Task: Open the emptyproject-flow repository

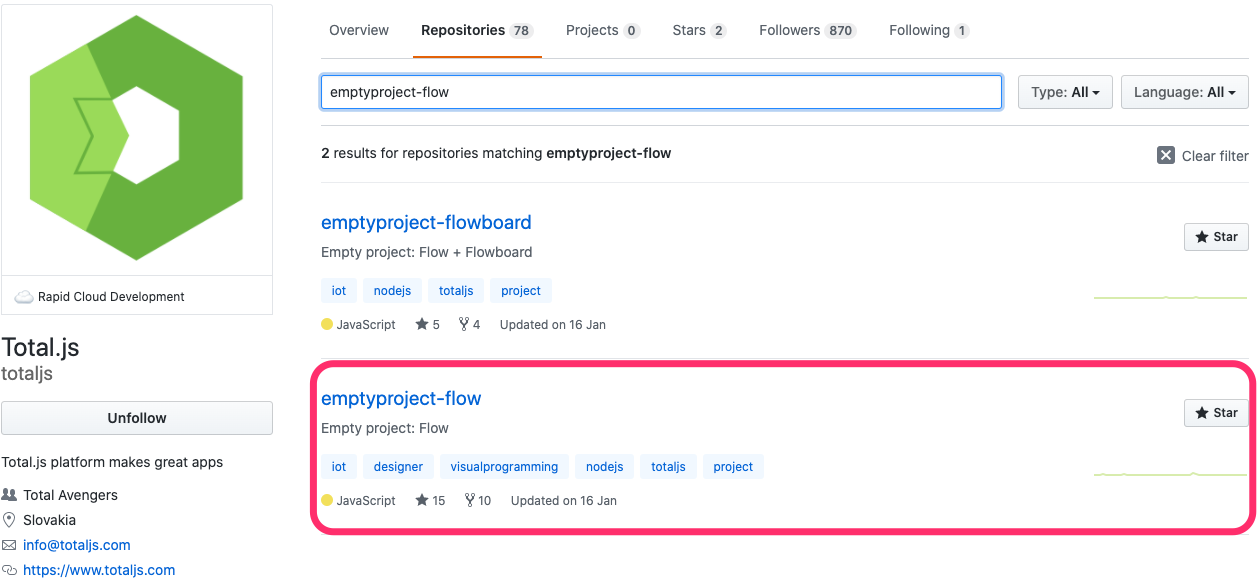Action: pyautogui.click(x=401, y=398)
